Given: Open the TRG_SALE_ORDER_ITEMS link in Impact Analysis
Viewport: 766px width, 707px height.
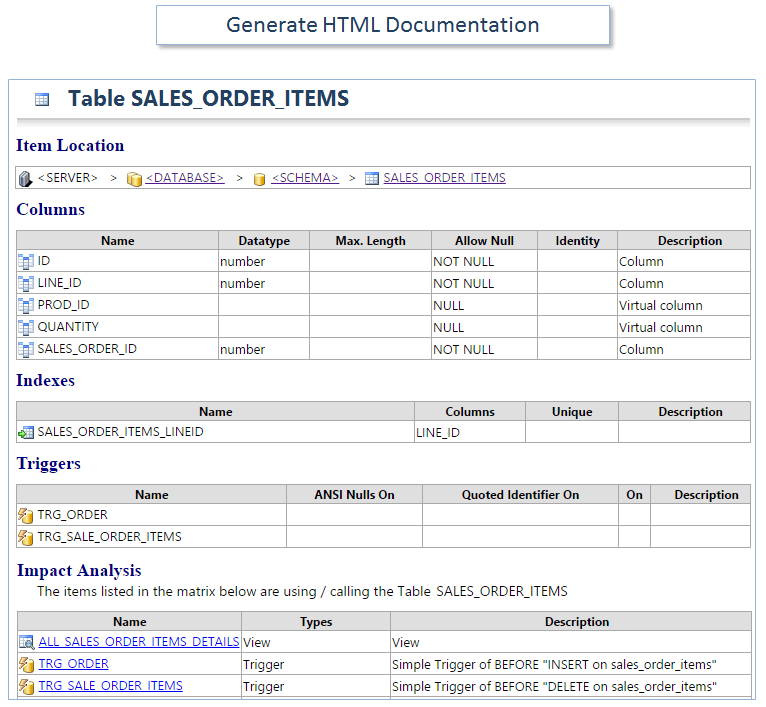Looking at the screenshot, I should [110, 686].
